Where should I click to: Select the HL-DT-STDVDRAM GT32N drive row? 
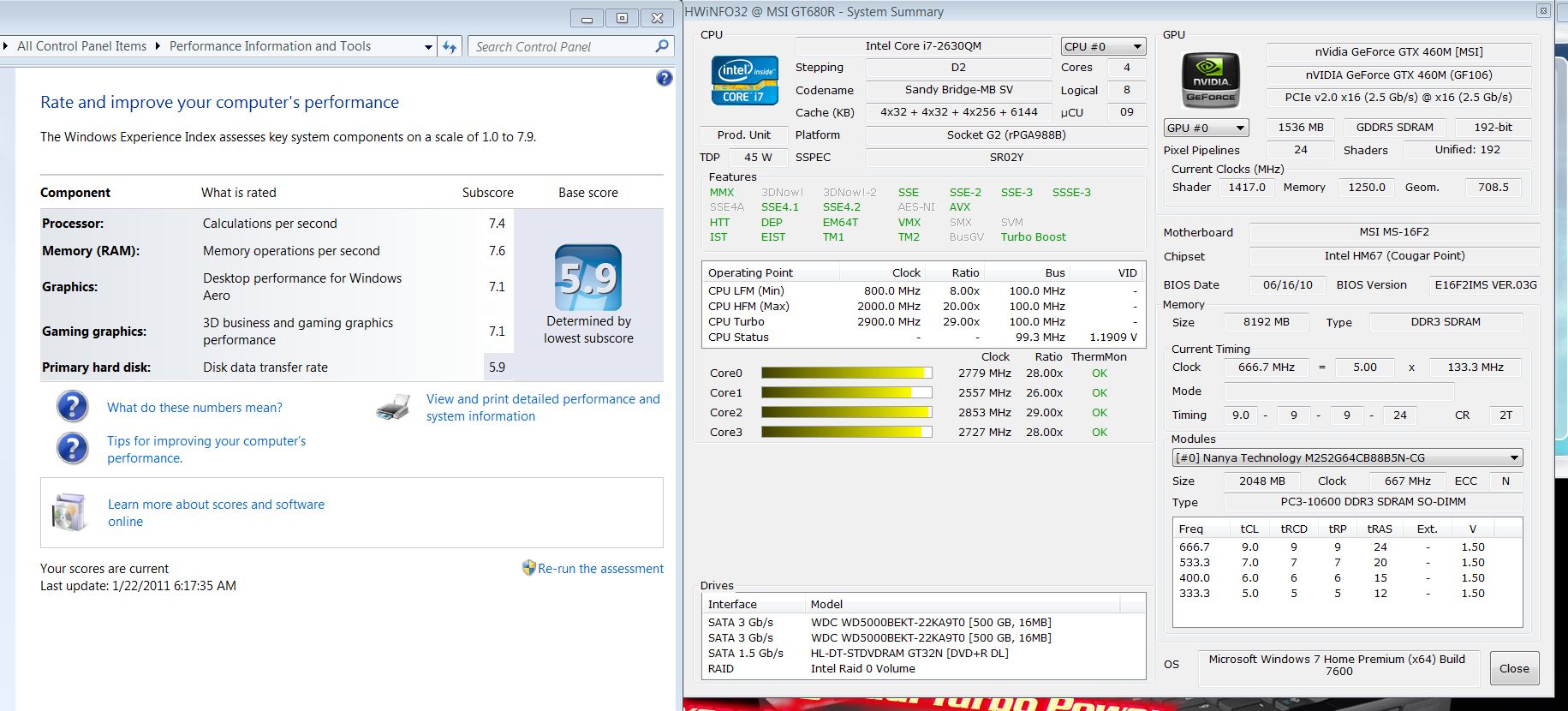[x=923, y=653]
